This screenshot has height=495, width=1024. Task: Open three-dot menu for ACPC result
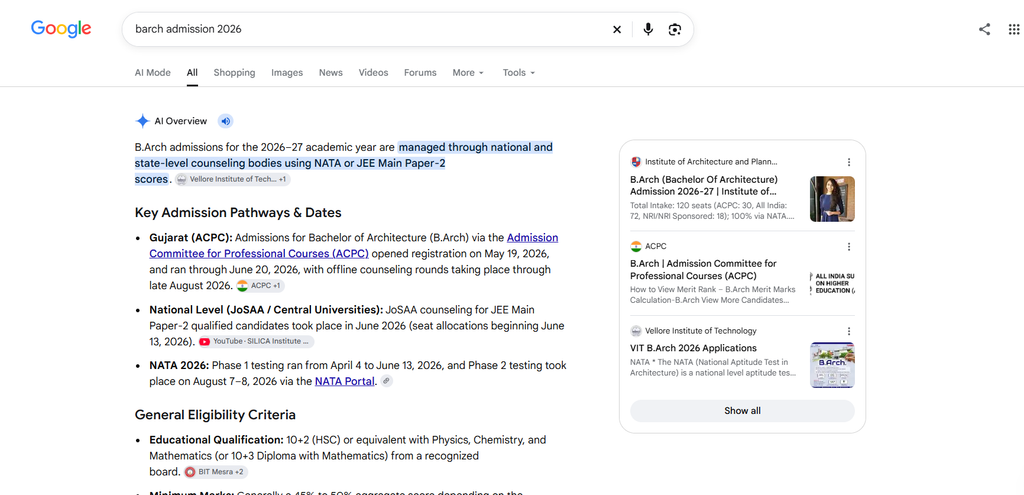(x=848, y=247)
